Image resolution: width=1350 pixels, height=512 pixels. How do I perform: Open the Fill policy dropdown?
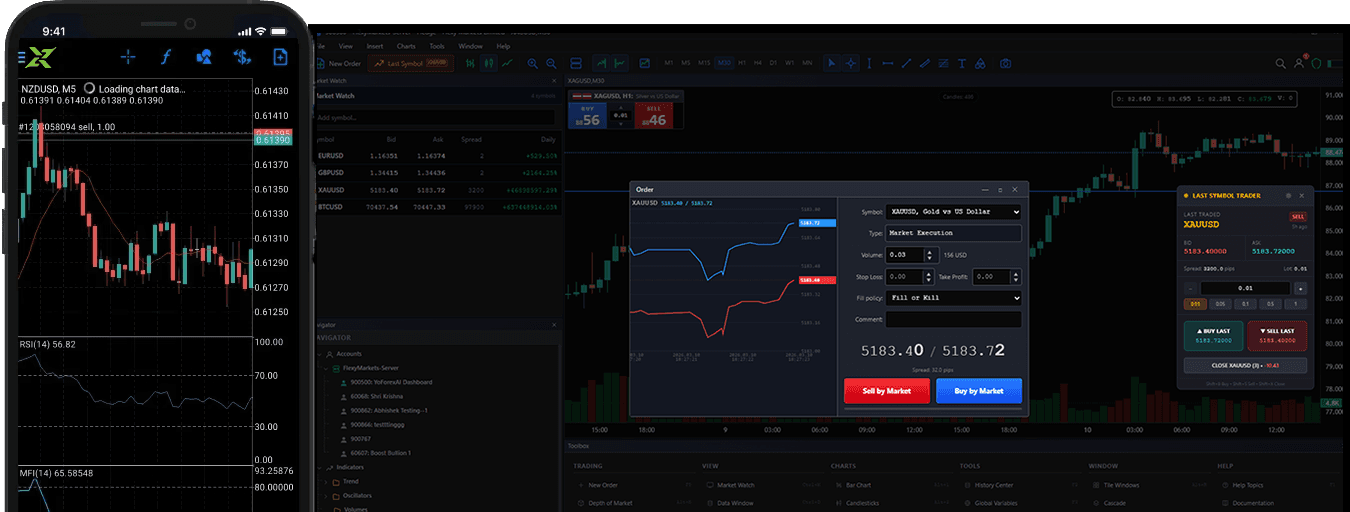(954, 298)
